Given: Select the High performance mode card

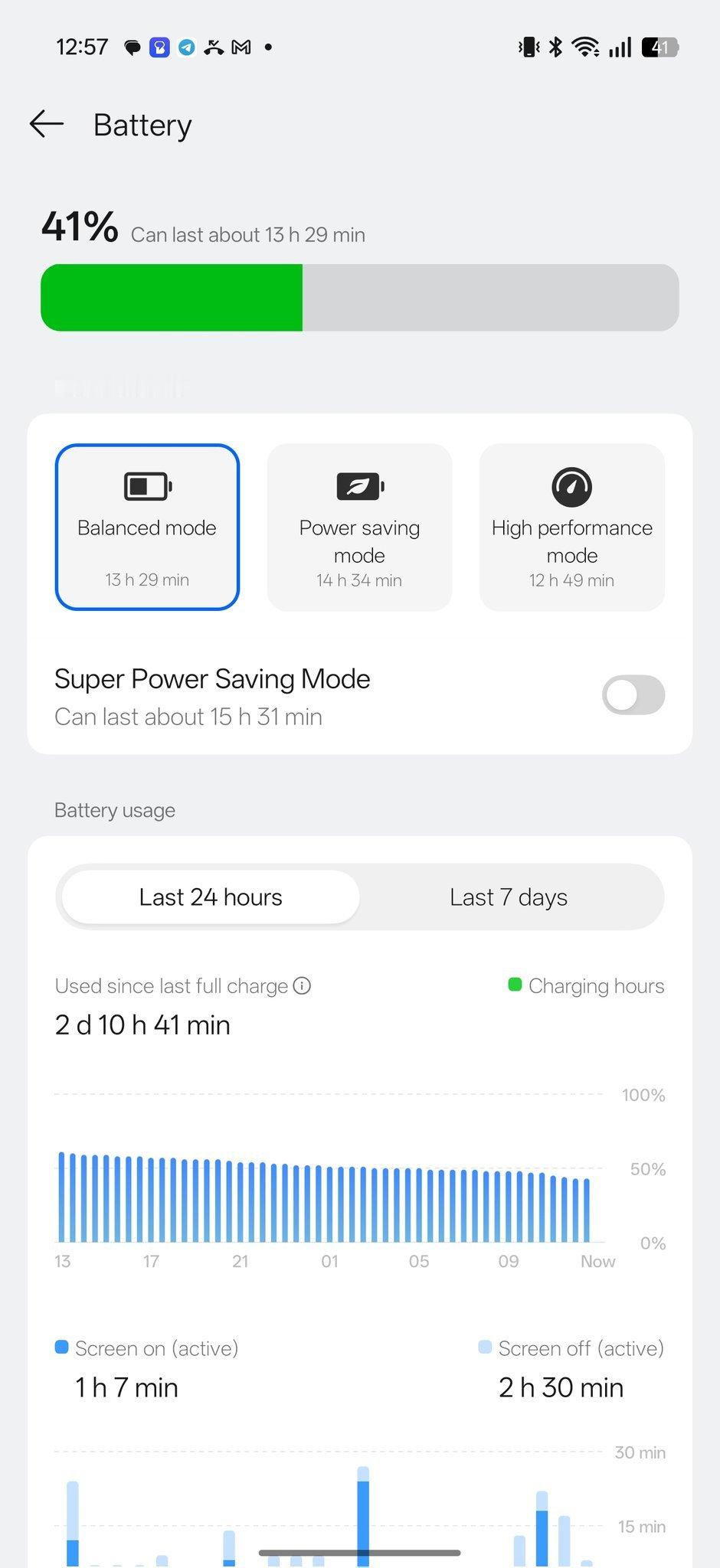Looking at the screenshot, I should coord(572,527).
